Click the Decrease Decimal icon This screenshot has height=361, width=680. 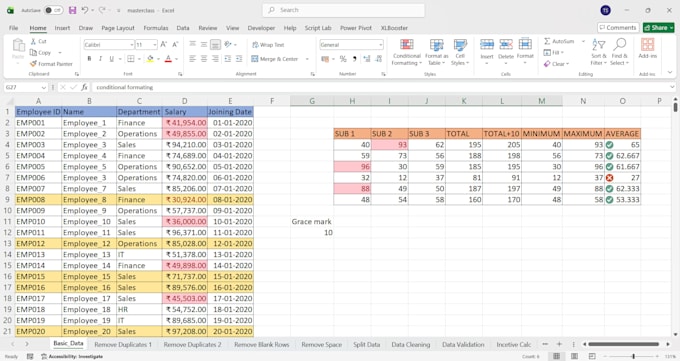tap(379, 59)
